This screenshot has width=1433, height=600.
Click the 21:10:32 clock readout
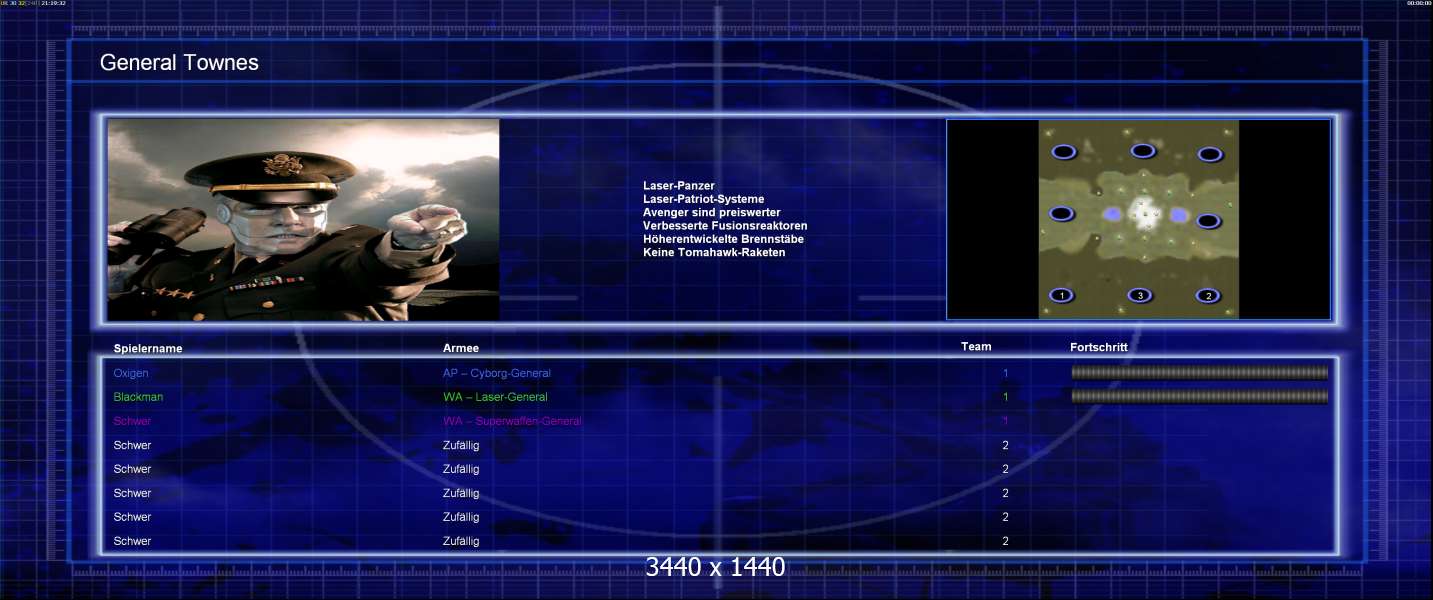[53, 3]
